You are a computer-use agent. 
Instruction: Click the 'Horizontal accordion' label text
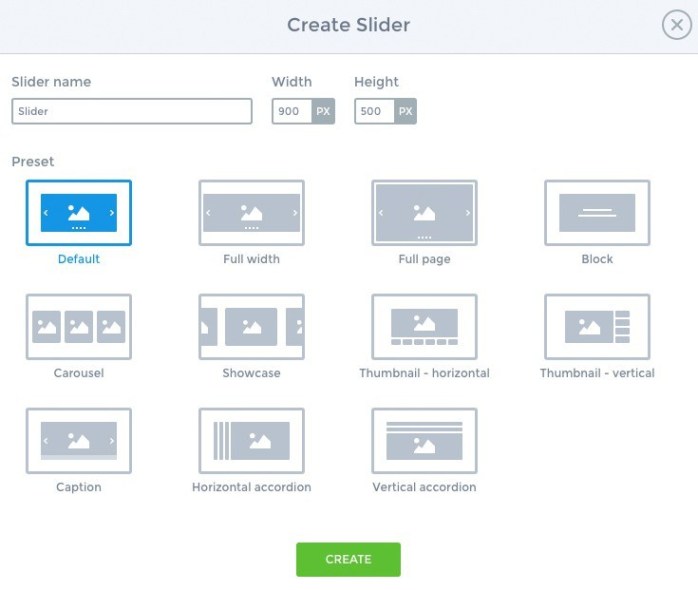coord(252,487)
